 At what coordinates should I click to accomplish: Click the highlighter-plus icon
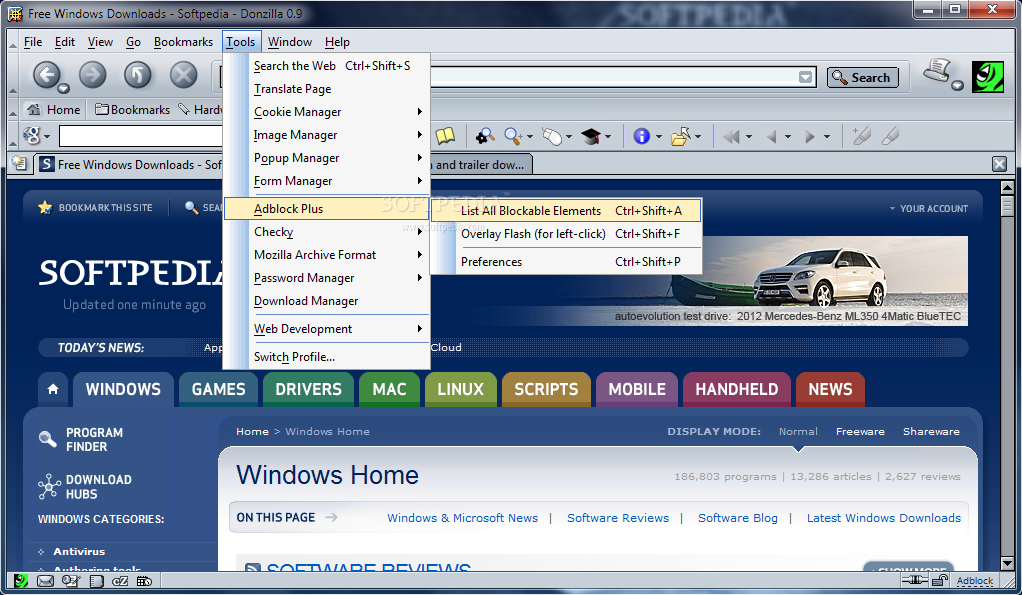click(861, 136)
